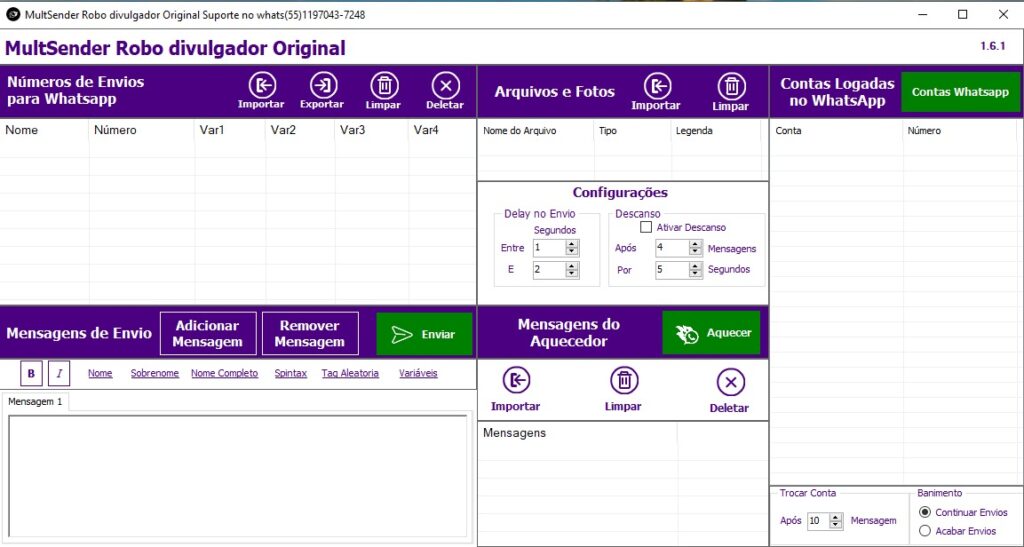The height and width of the screenshot is (547, 1024).
Task: Click the Descanso Por seconds field
Action: 672,270
